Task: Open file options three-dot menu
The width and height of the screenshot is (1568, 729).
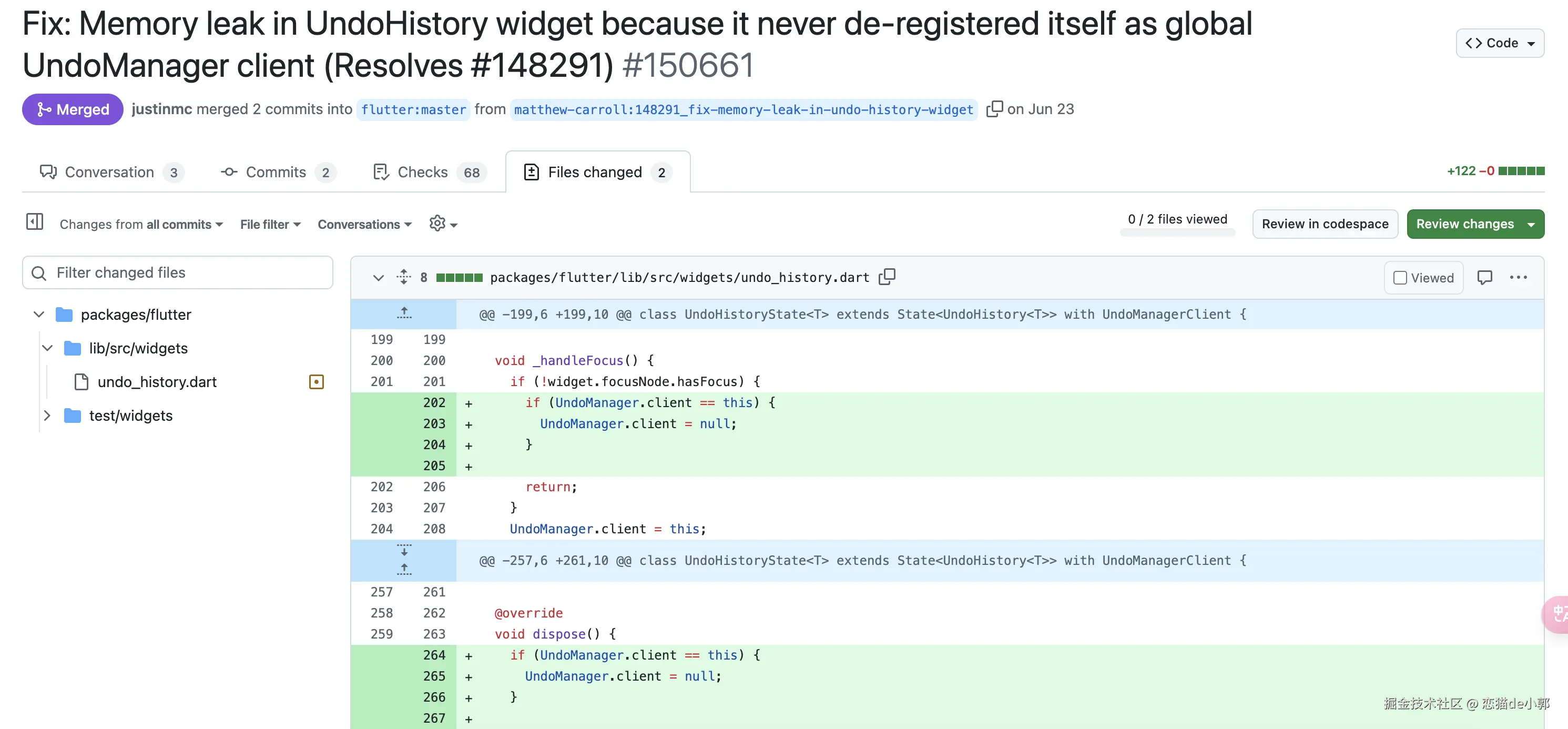Action: [1518, 278]
